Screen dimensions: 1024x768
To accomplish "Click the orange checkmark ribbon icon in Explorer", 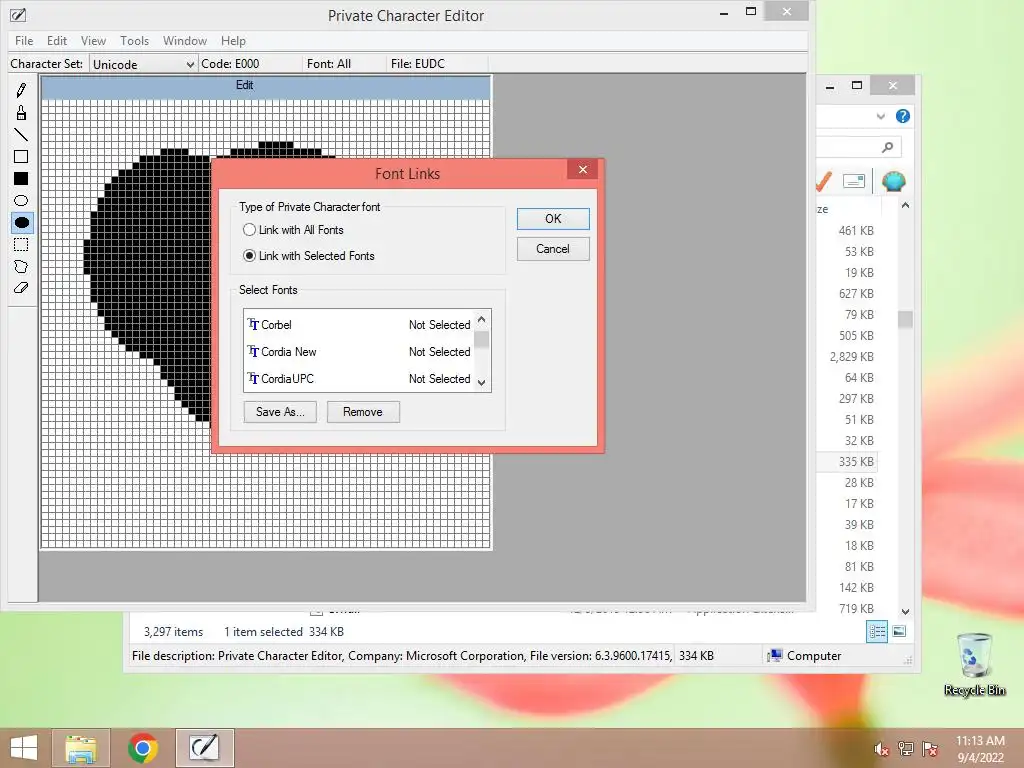I will click(x=824, y=181).
